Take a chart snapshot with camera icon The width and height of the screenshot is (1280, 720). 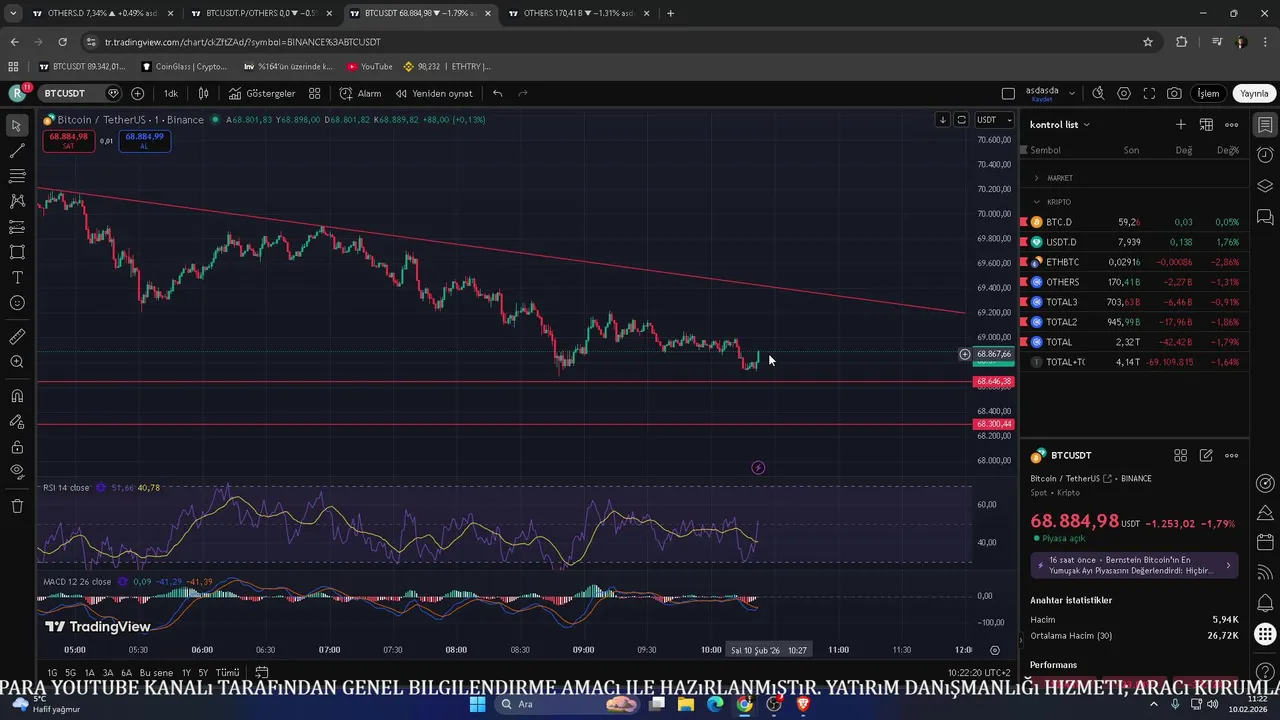(x=1174, y=93)
